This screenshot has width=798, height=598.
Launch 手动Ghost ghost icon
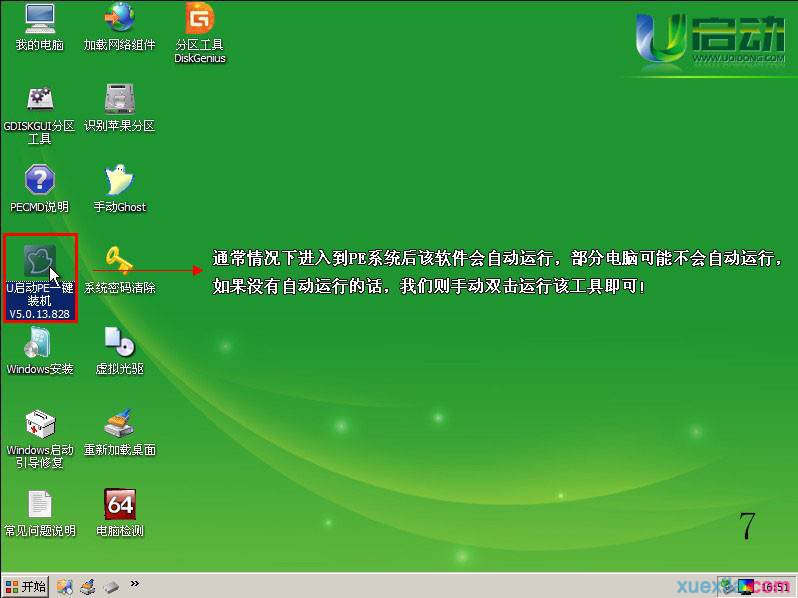119,180
